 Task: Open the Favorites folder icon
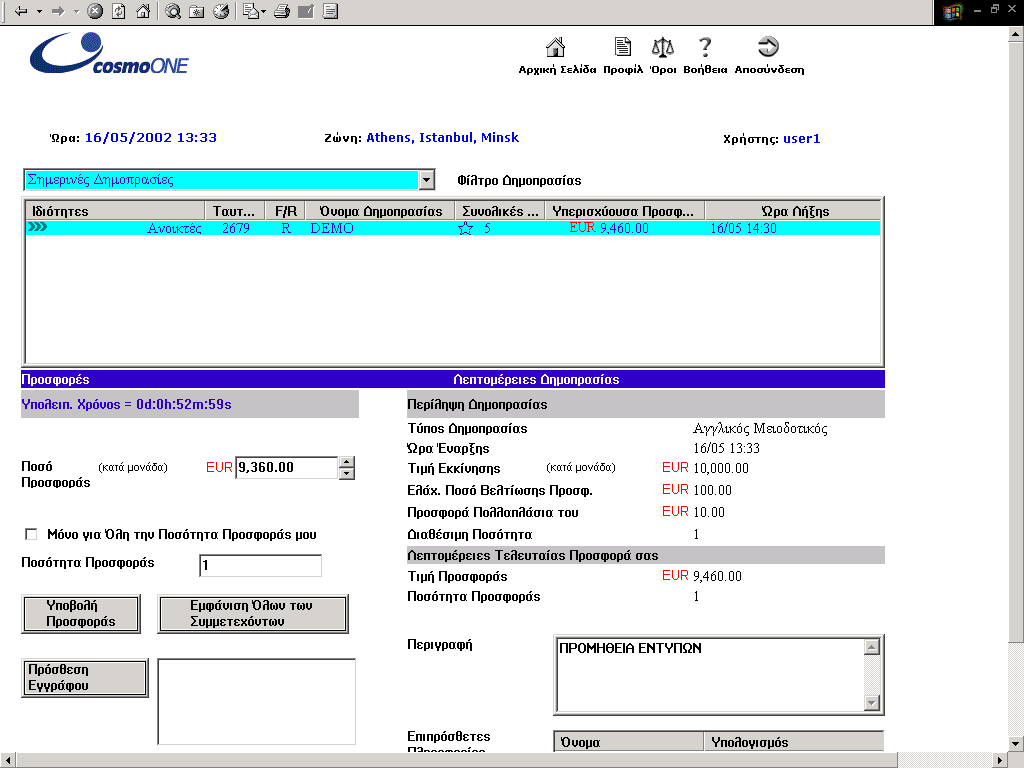[x=197, y=11]
